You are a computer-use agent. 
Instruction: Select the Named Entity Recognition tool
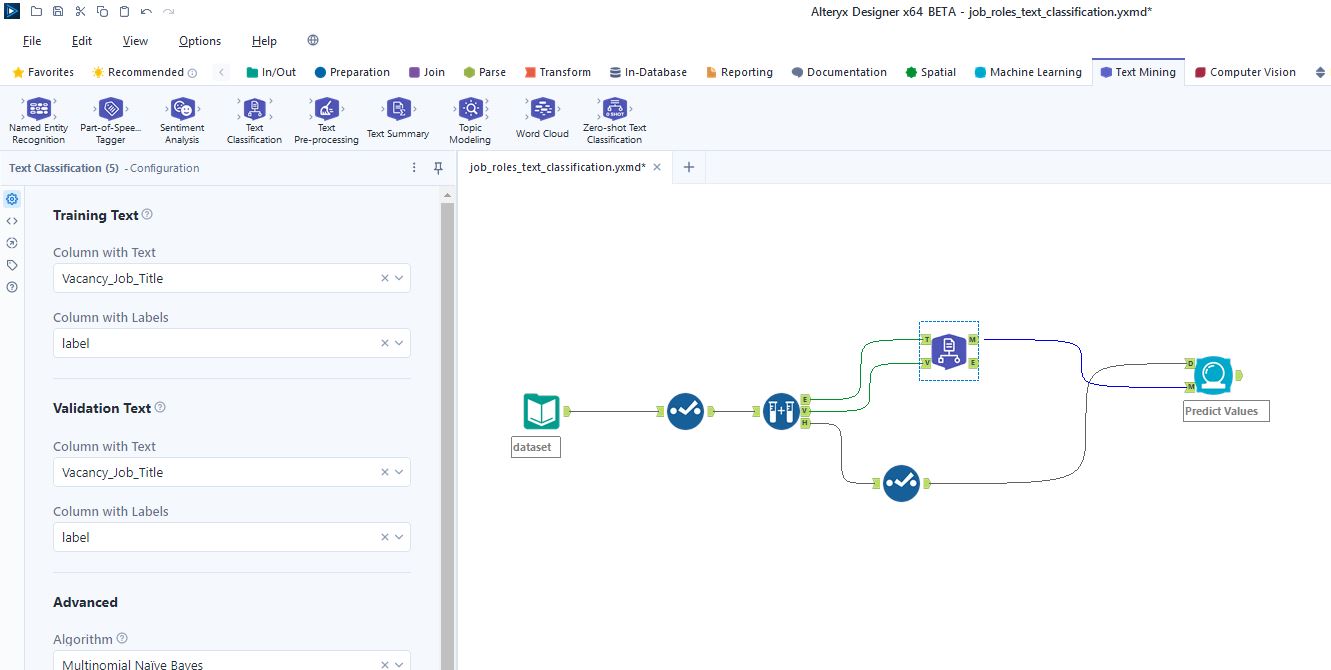coord(38,117)
